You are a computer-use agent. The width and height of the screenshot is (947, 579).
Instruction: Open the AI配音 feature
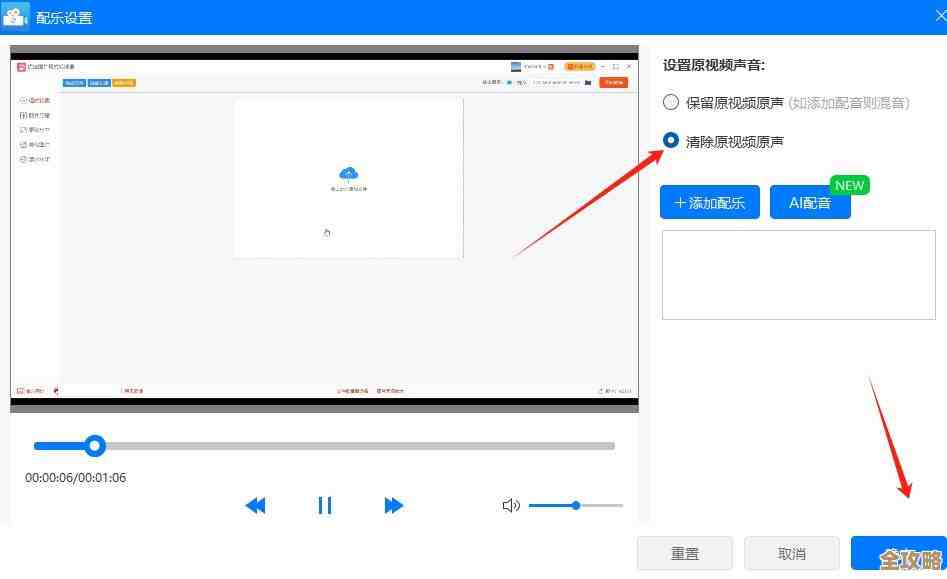coord(810,203)
